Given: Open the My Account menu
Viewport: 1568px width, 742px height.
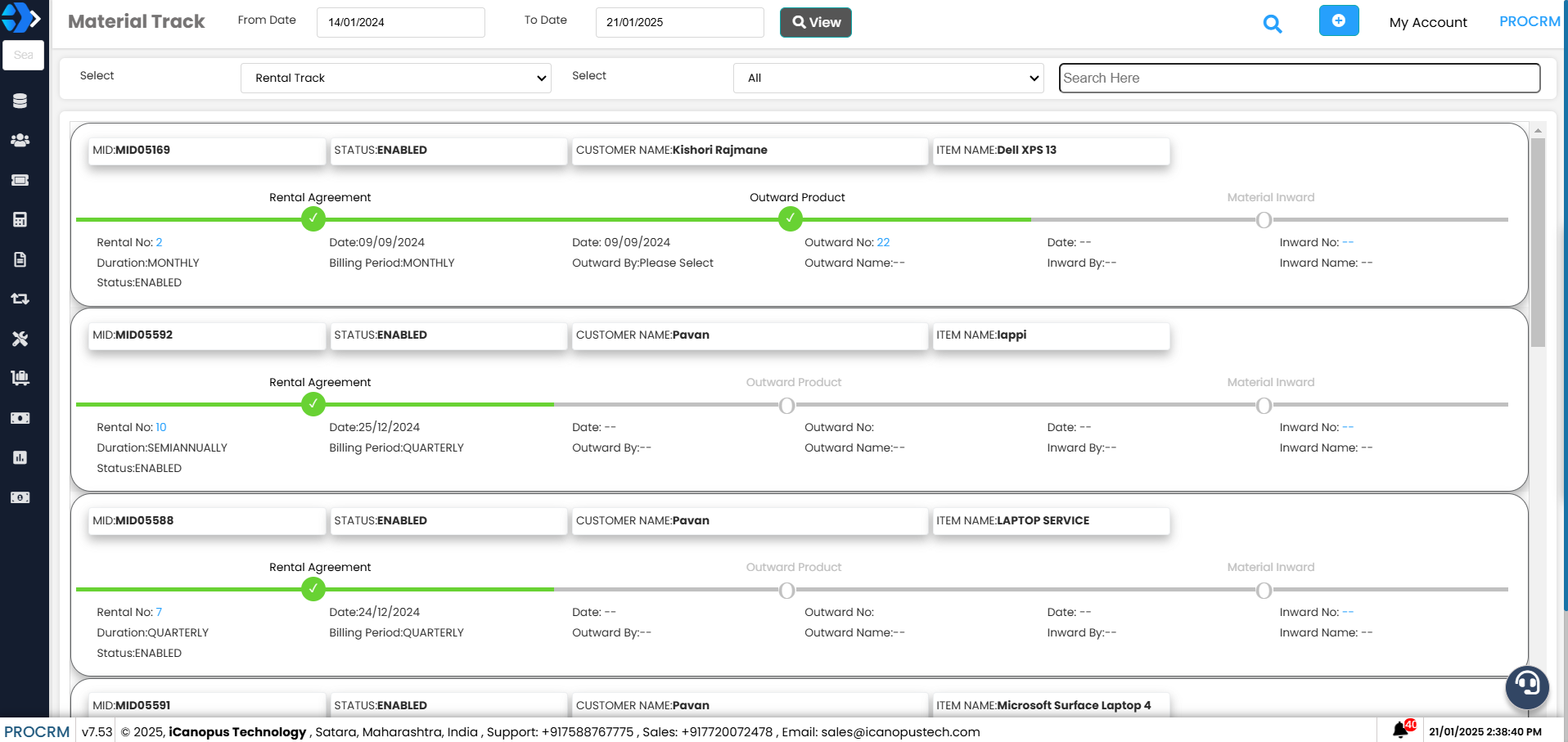Looking at the screenshot, I should click(x=1427, y=22).
